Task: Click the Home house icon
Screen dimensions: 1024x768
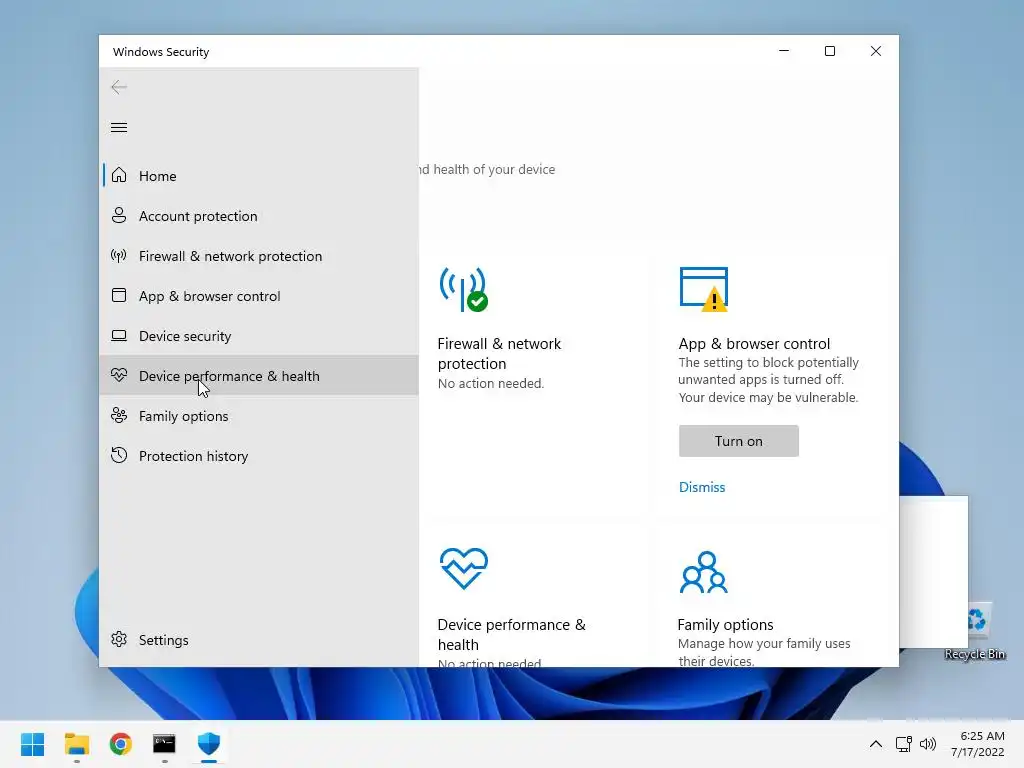Action: 119,175
